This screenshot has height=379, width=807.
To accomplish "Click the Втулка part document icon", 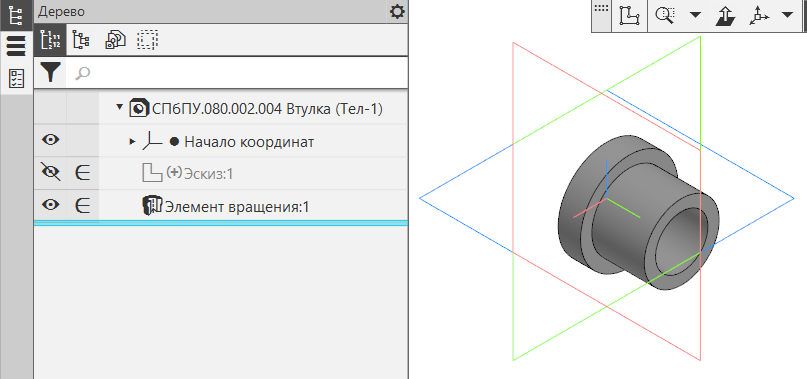I will 138,109.
